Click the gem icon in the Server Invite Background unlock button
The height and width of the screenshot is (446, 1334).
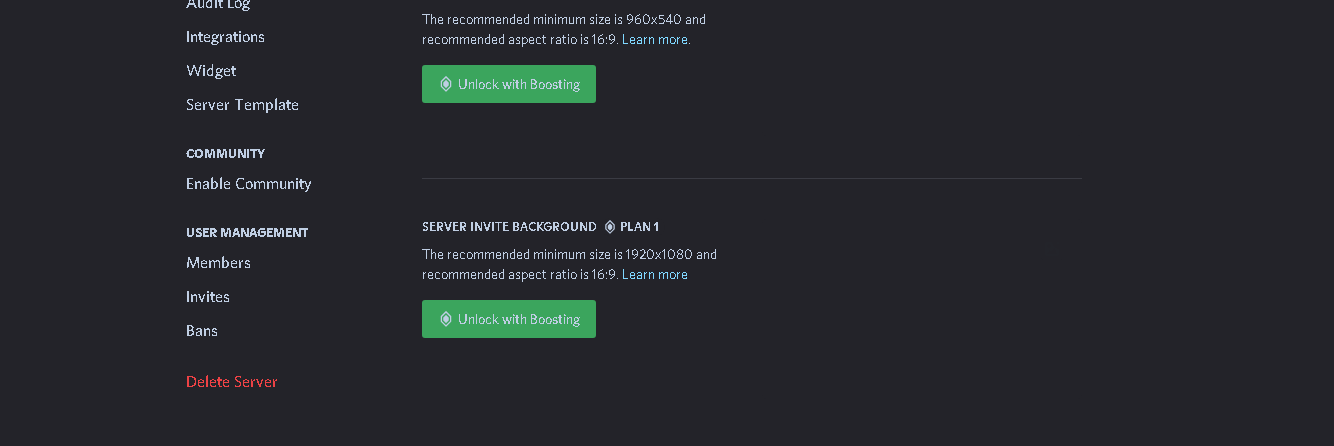click(446, 319)
